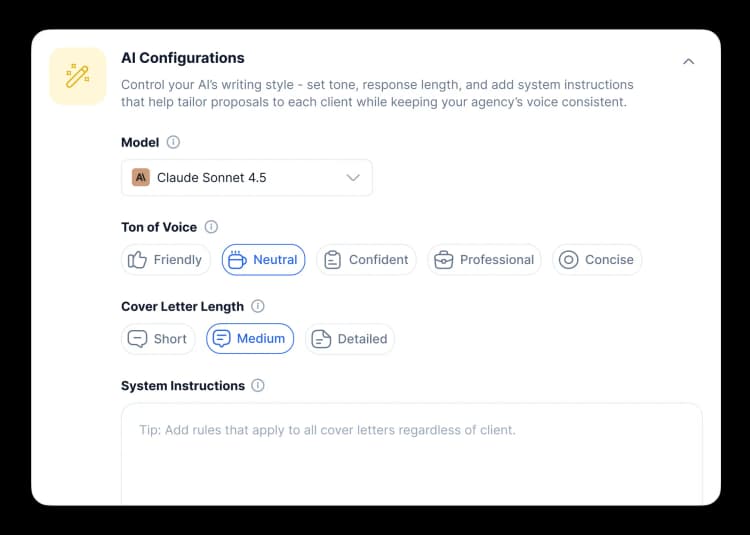Choose the Confident tone of voice
Screen dimensions: 750x535
coord(367,260)
